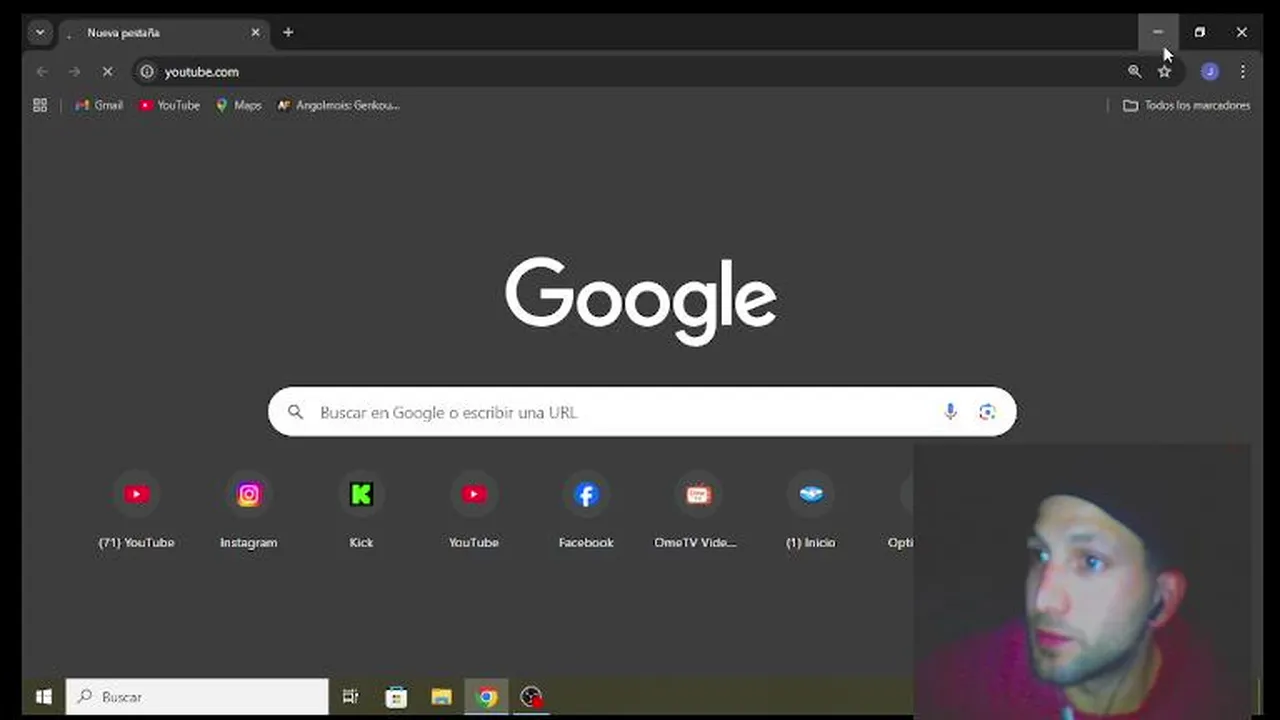
Task: Open the (71) YouTube shortcut
Action: click(137, 512)
